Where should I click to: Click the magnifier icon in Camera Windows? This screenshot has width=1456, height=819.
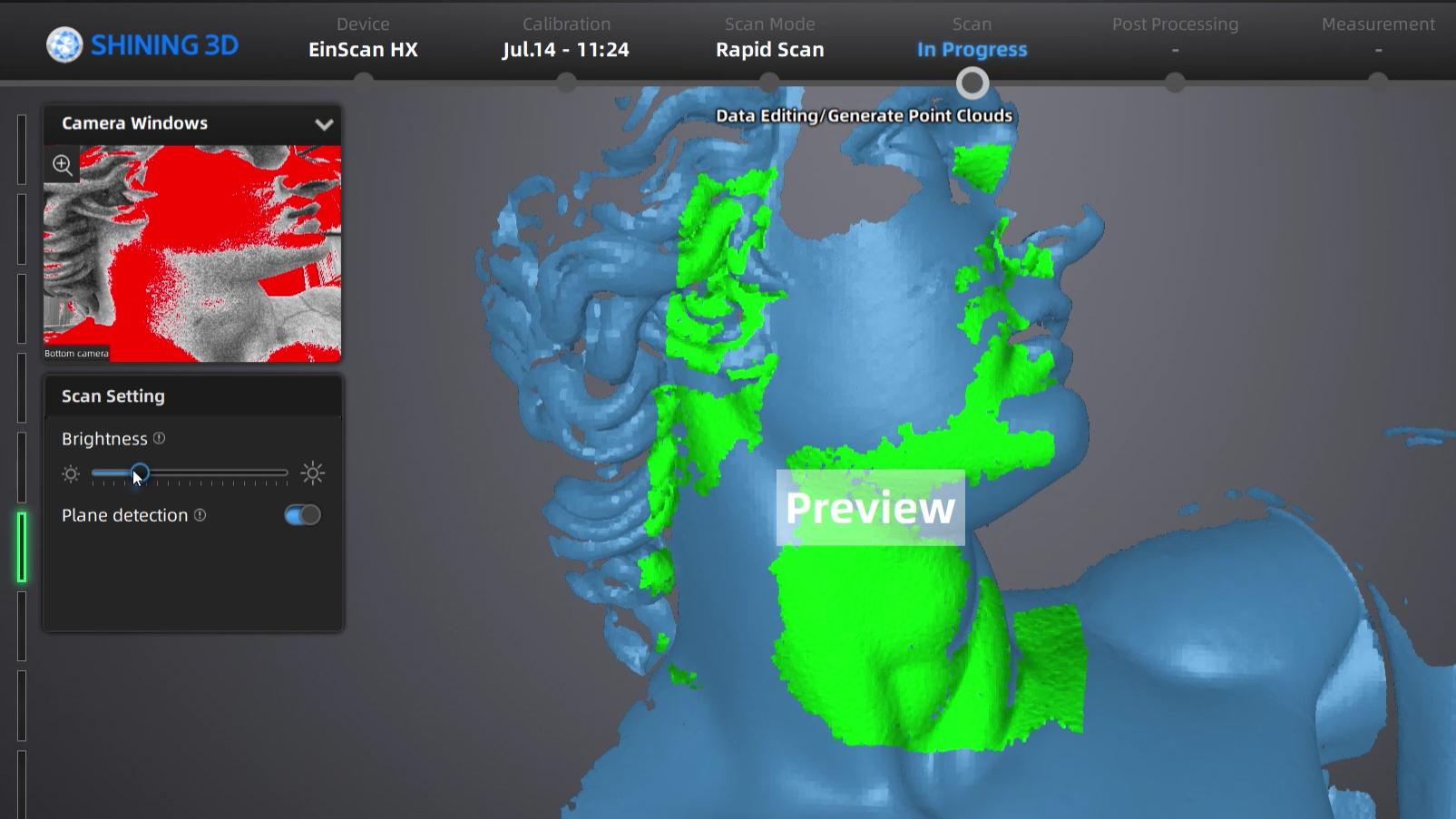63,165
